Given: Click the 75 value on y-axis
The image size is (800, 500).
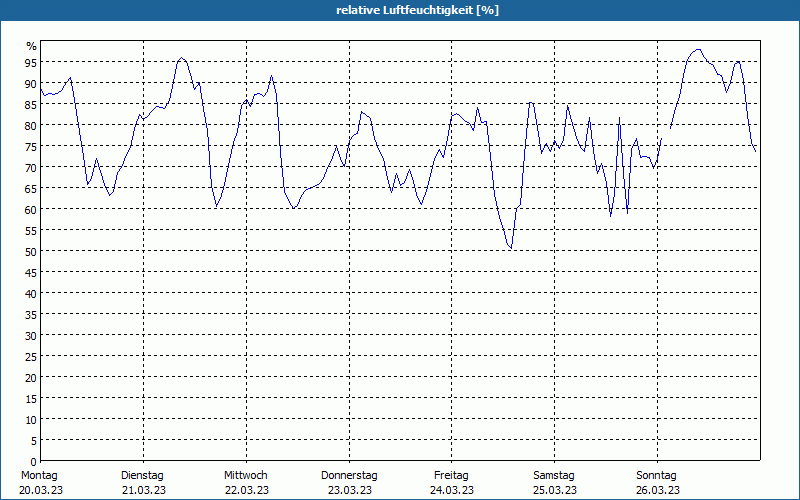Looking at the screenshot, I should click(x=31, y=147).
